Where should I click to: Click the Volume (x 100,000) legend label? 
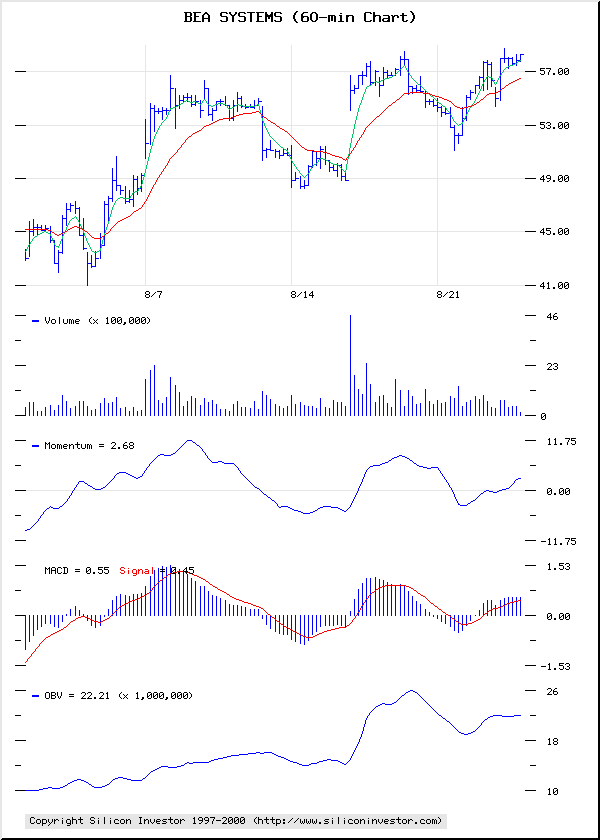[98, 321]
